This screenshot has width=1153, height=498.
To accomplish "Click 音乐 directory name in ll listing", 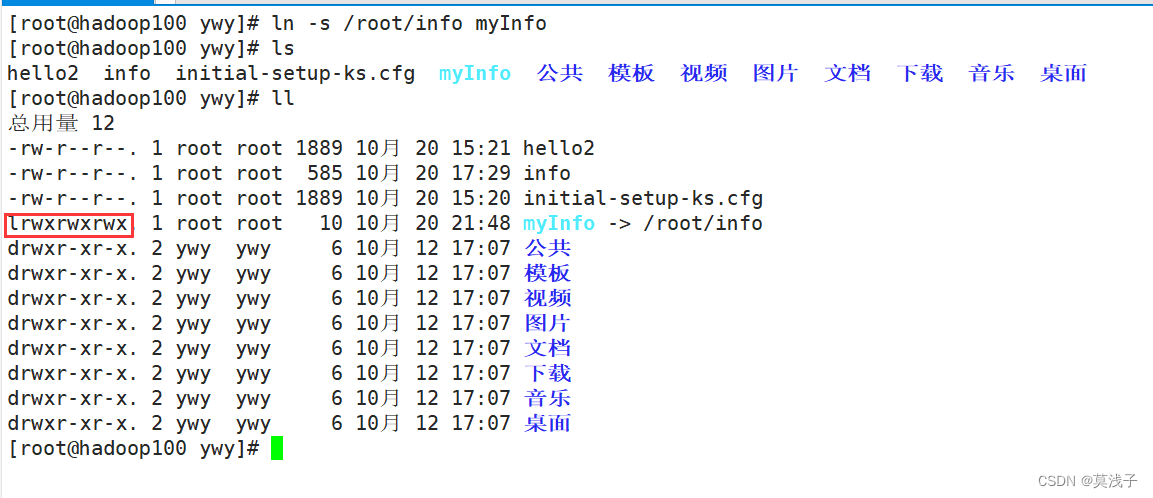I will (x=548, y=398).
